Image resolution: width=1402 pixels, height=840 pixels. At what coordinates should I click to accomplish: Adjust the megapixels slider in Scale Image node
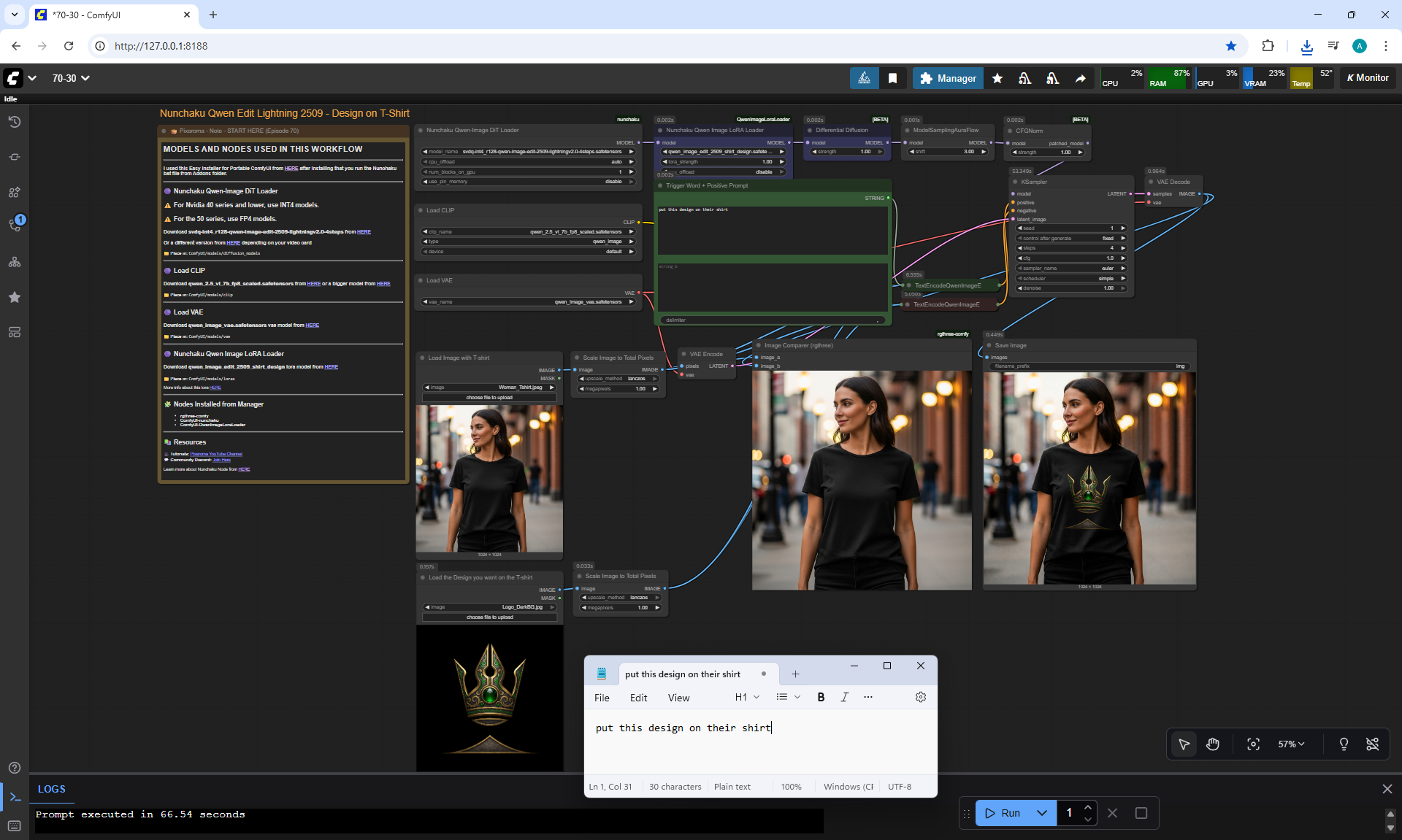point(619,389)
